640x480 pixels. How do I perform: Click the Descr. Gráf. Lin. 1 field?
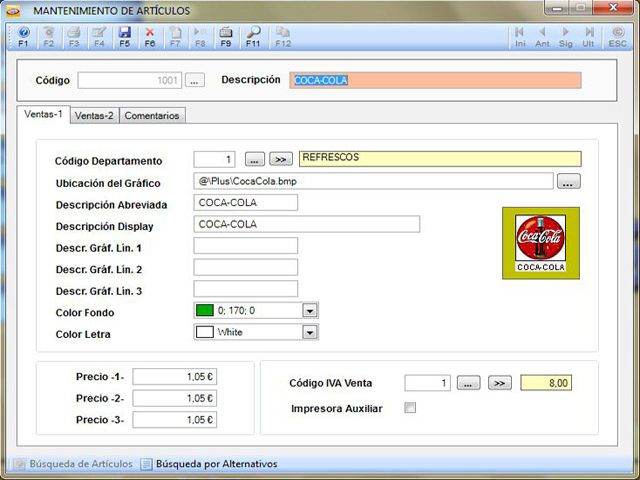(246, 246)
